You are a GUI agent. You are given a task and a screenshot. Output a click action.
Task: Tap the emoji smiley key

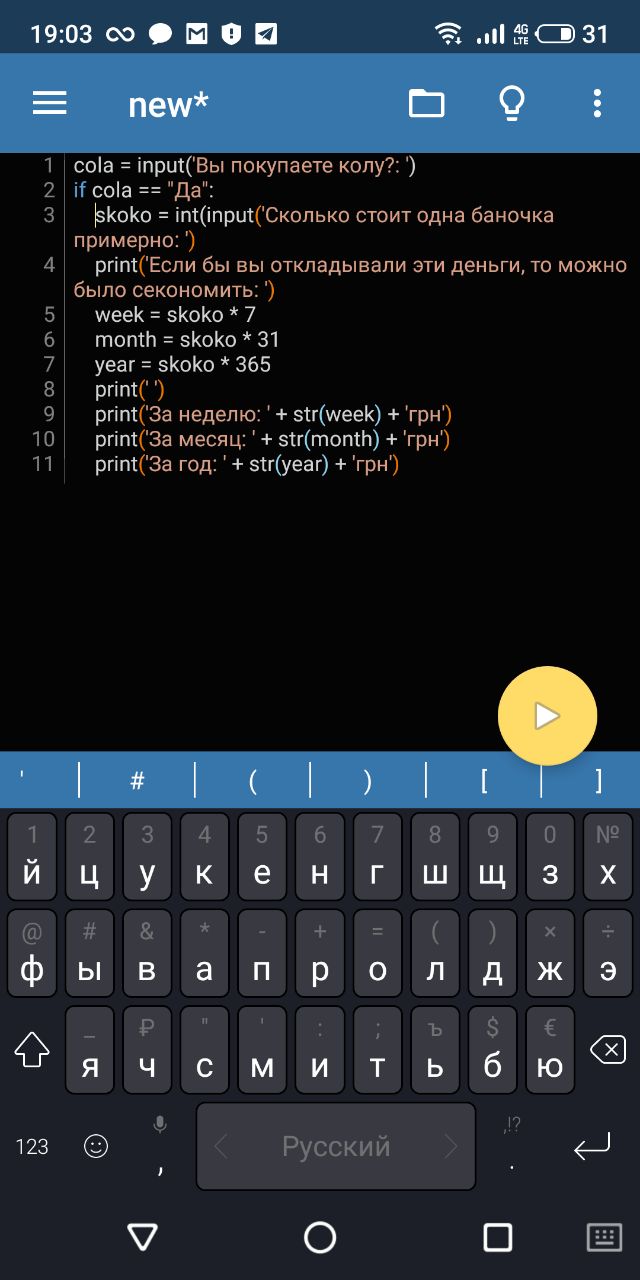[x=96, y=1146]
